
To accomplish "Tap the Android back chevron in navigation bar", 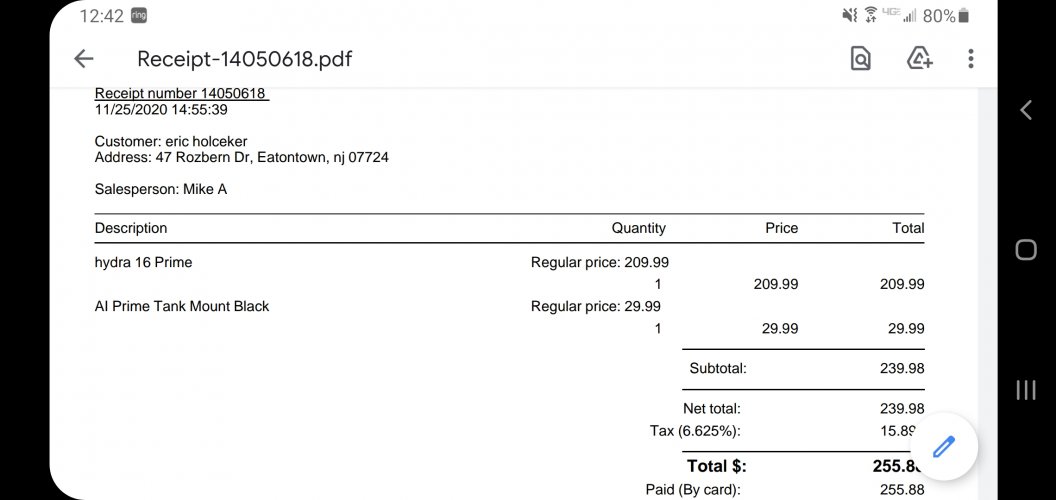I will click(1026, 110).
